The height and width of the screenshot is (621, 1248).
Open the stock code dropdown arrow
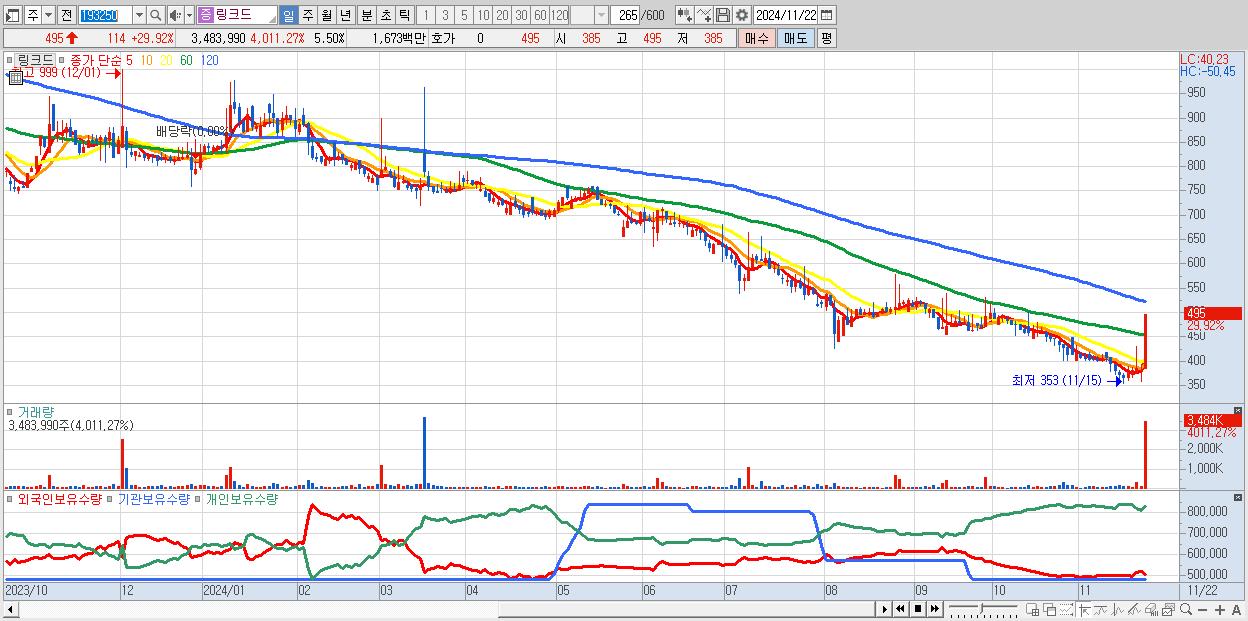click(139, 15)
